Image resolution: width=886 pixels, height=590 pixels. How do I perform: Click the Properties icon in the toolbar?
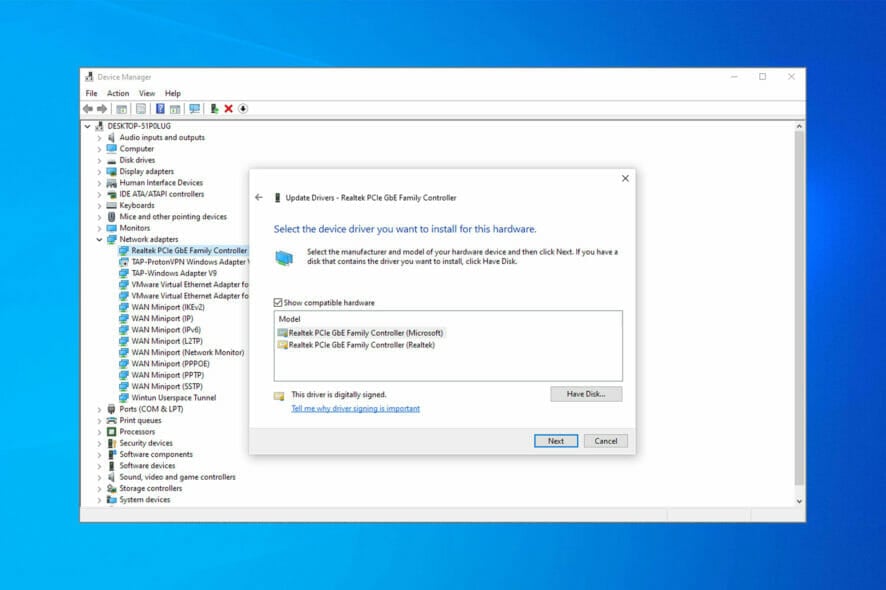139,109
